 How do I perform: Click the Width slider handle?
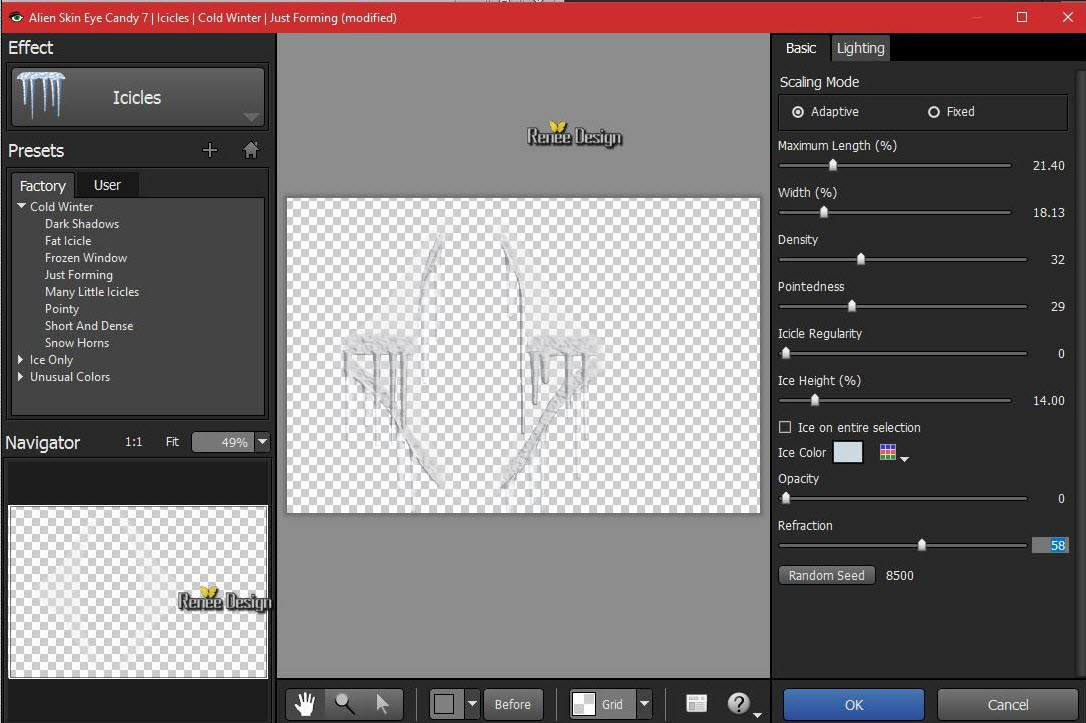click(824, 212)
